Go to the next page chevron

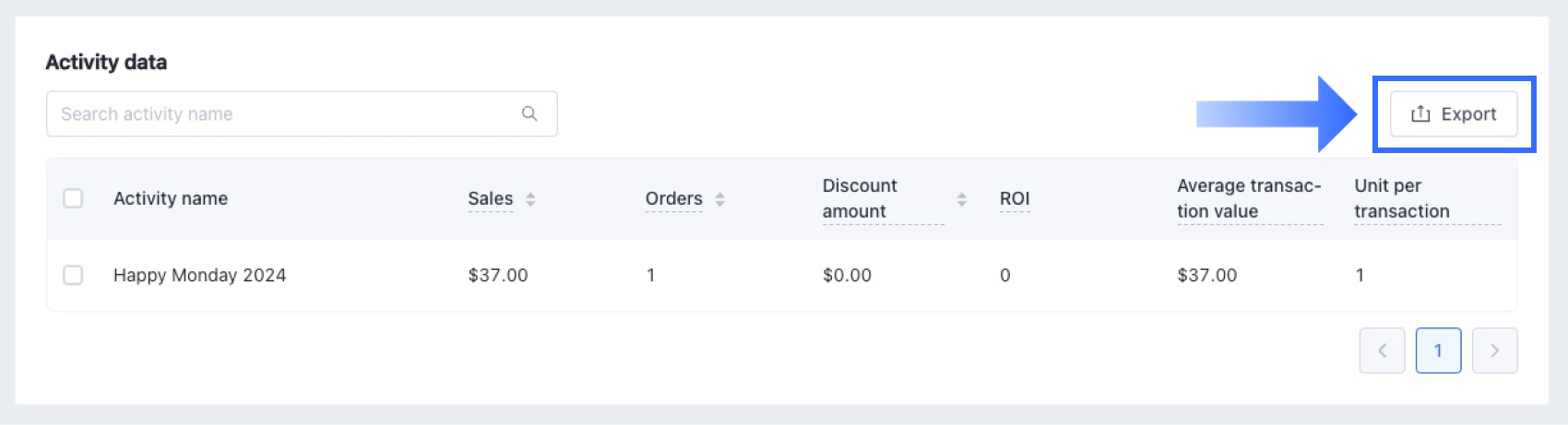click(x=1494, y=350)
